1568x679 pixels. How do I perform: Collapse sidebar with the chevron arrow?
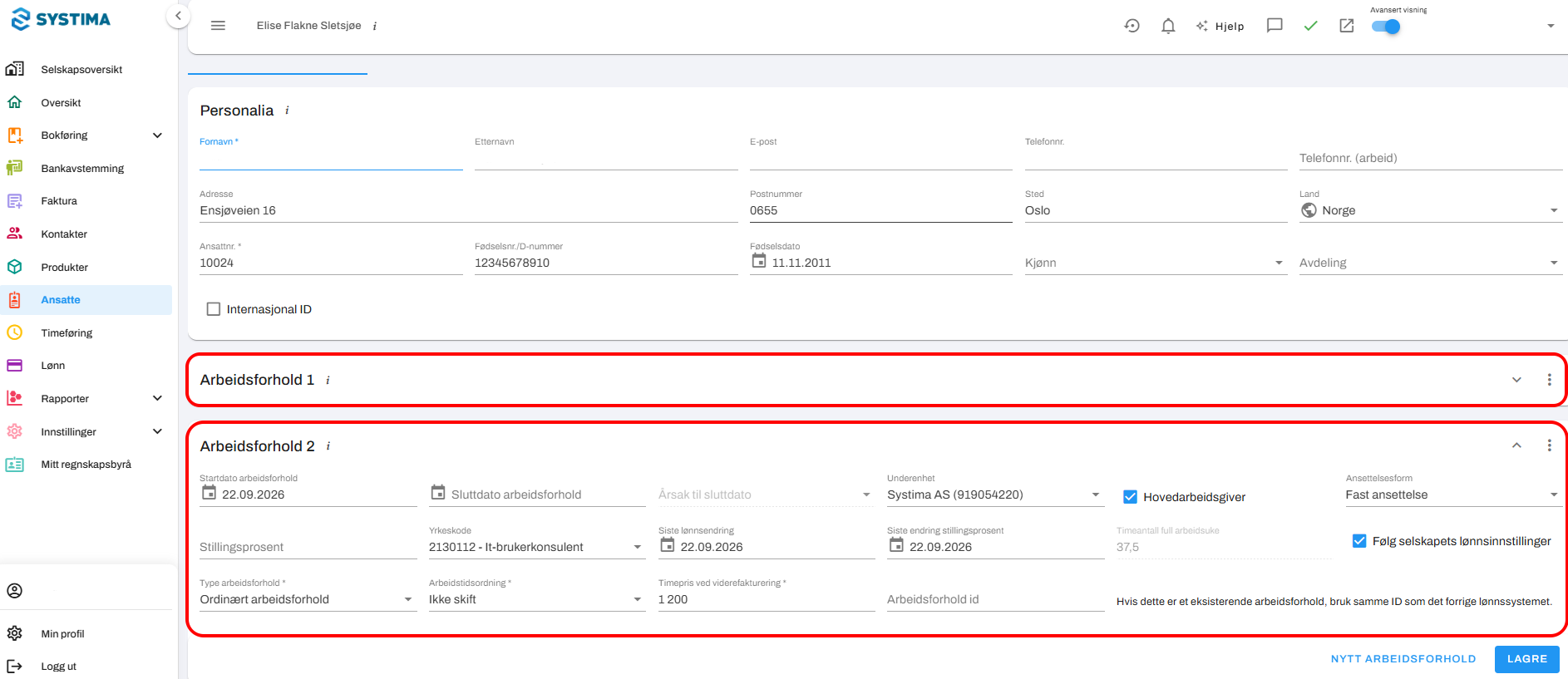pyautogui.click(x=178, y=16)
